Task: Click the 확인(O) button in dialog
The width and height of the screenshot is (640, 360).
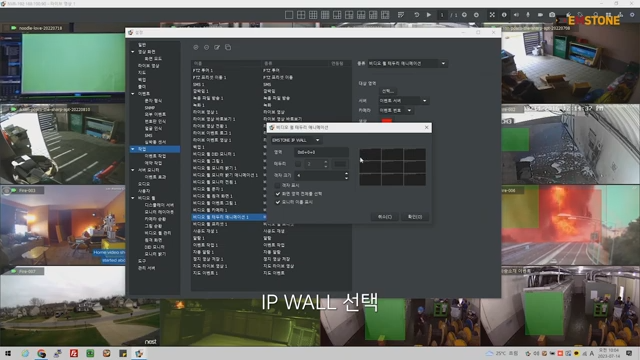Action: [x=415, y=217]
